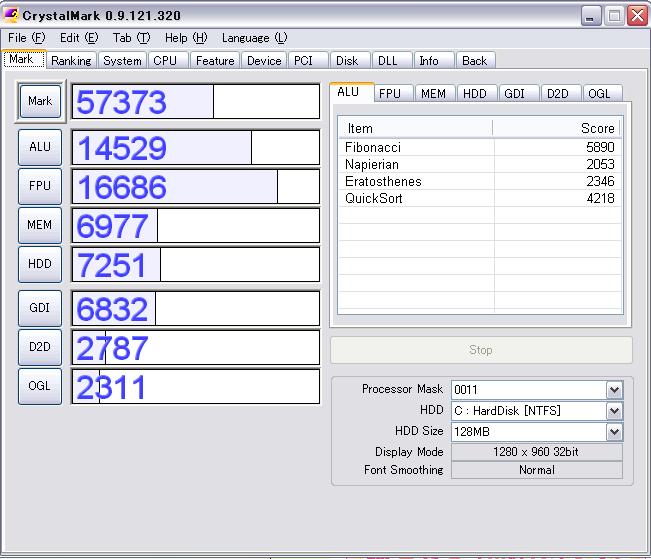The height and width of the screenshot is (559, 651).
Task: Click the total score bar 57373
Action: coord(196,101)
